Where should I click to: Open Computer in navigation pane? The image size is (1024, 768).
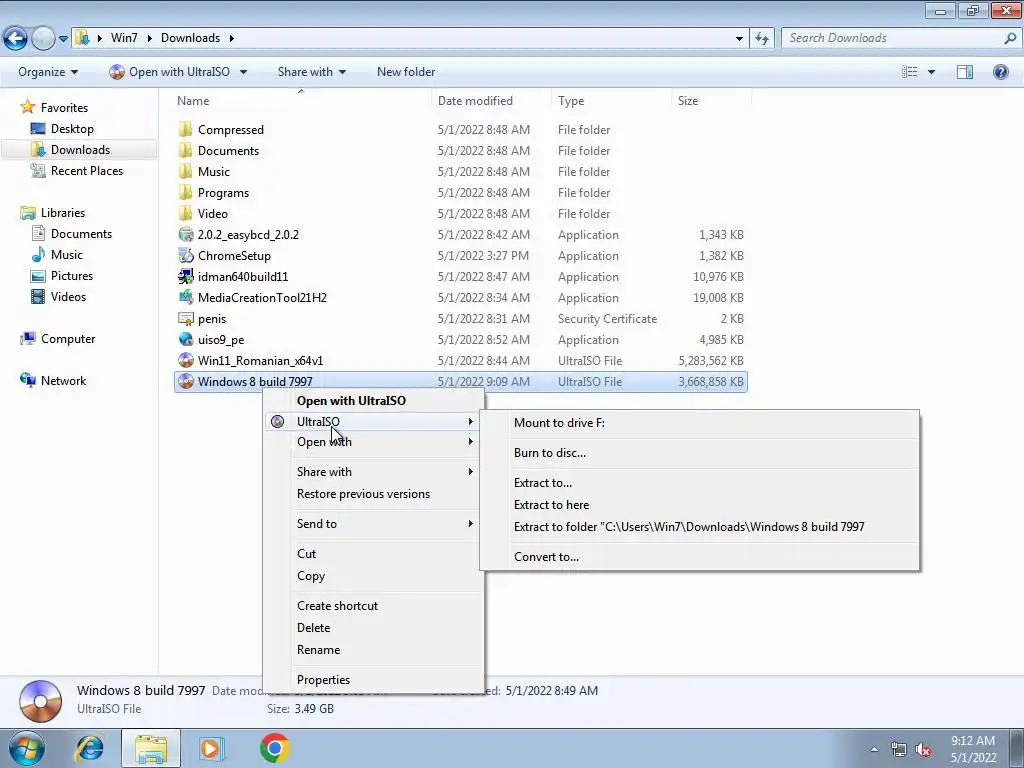[68, 338]
